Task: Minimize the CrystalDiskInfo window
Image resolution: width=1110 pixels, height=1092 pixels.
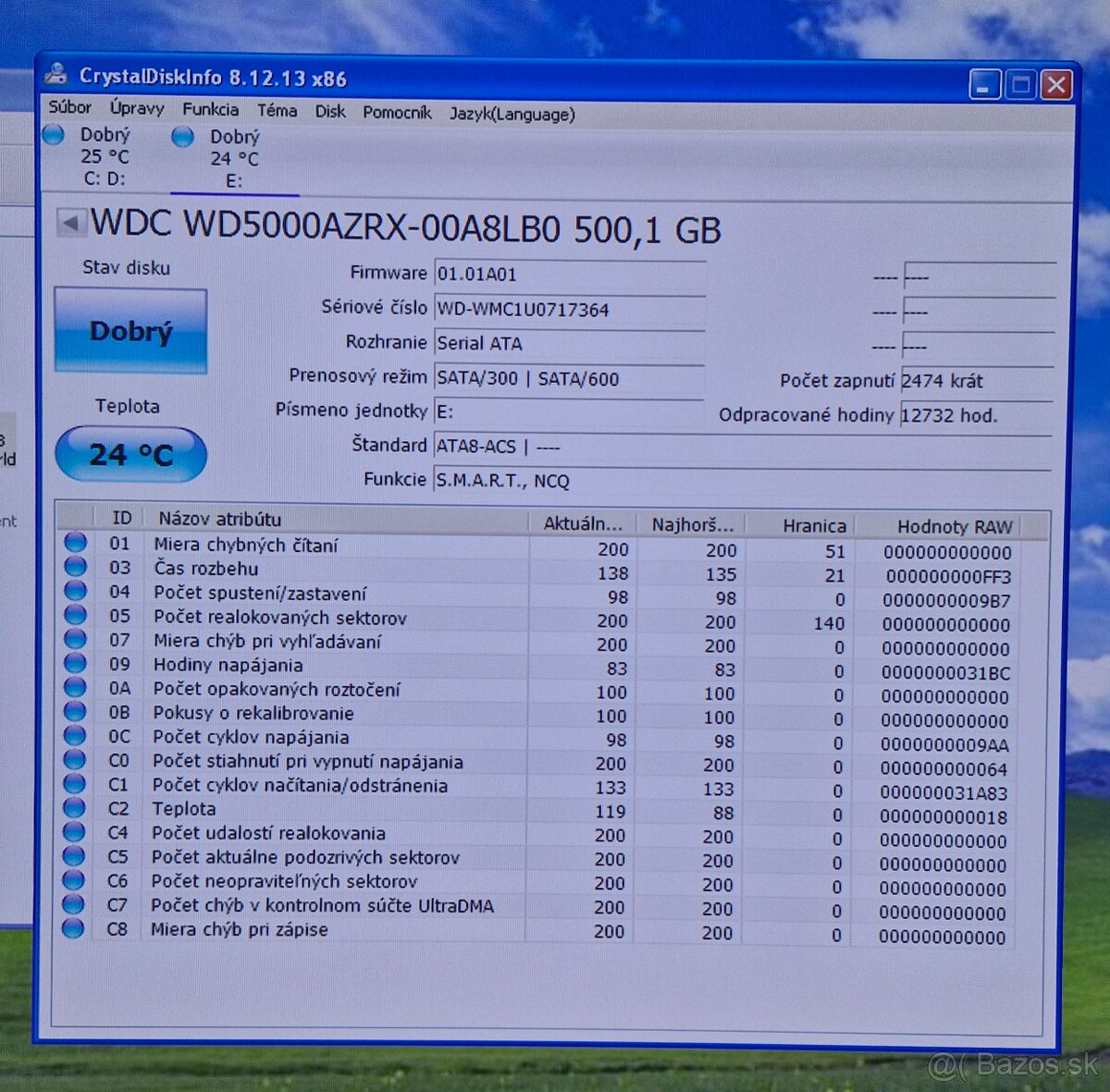Action: click(985, 85)
